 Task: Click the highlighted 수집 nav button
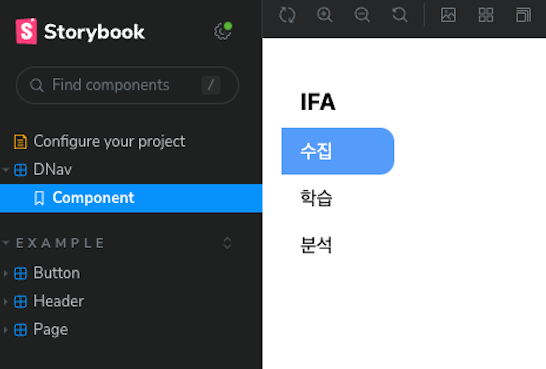tap(338, 151)
